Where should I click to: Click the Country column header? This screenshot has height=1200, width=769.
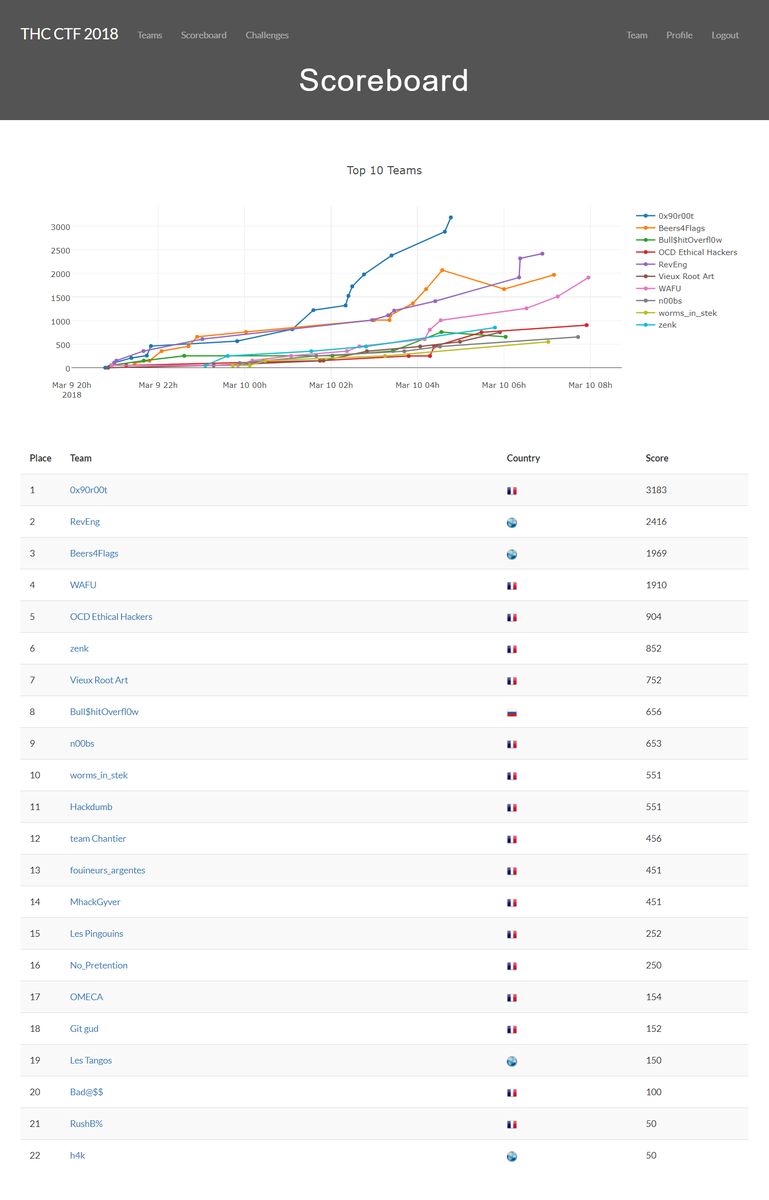[523, 458]
